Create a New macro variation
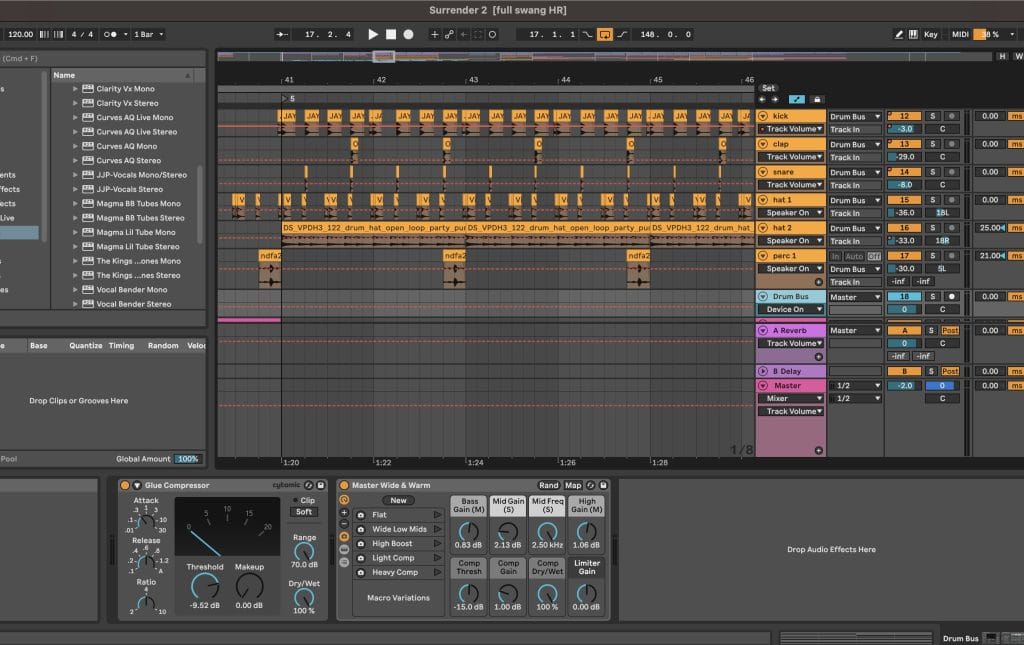This screenshot has height=645, width=1024. click(398, 500)
